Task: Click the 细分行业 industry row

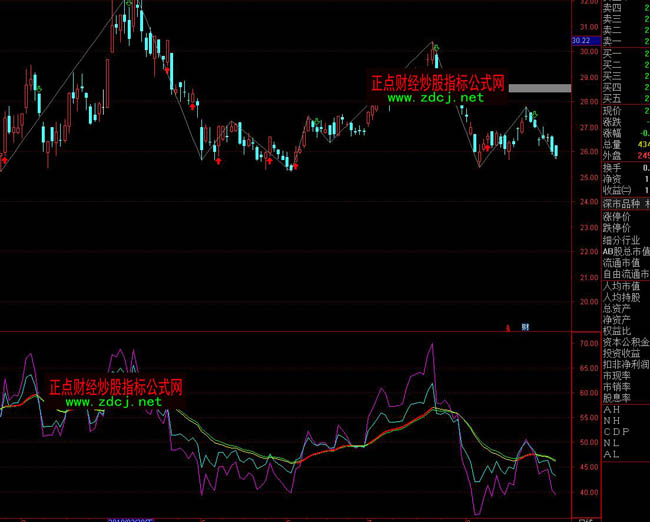Action: click(x=620, y=240)
